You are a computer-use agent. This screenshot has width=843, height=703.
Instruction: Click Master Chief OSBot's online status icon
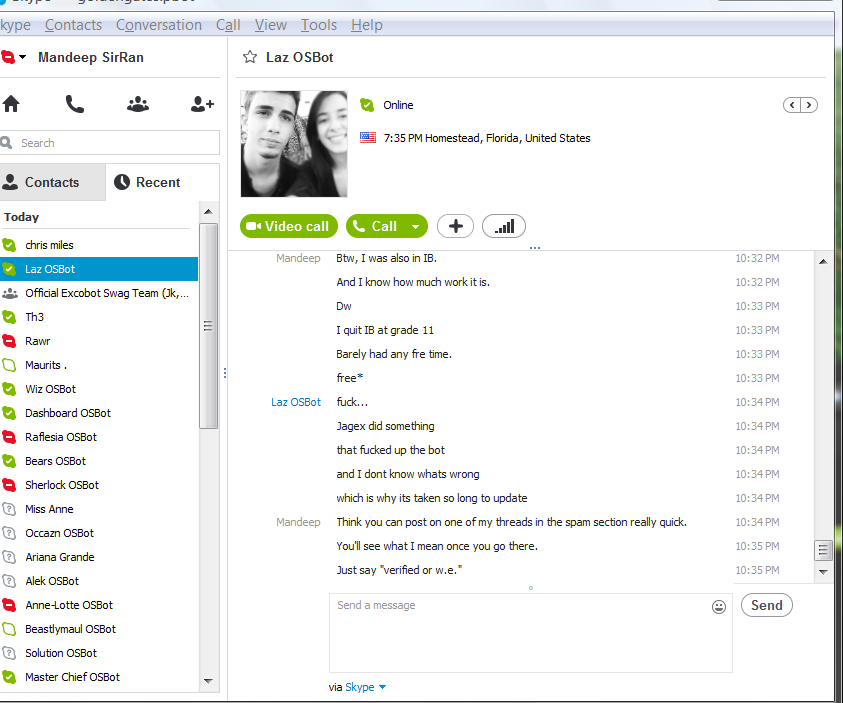click(9, 677)
